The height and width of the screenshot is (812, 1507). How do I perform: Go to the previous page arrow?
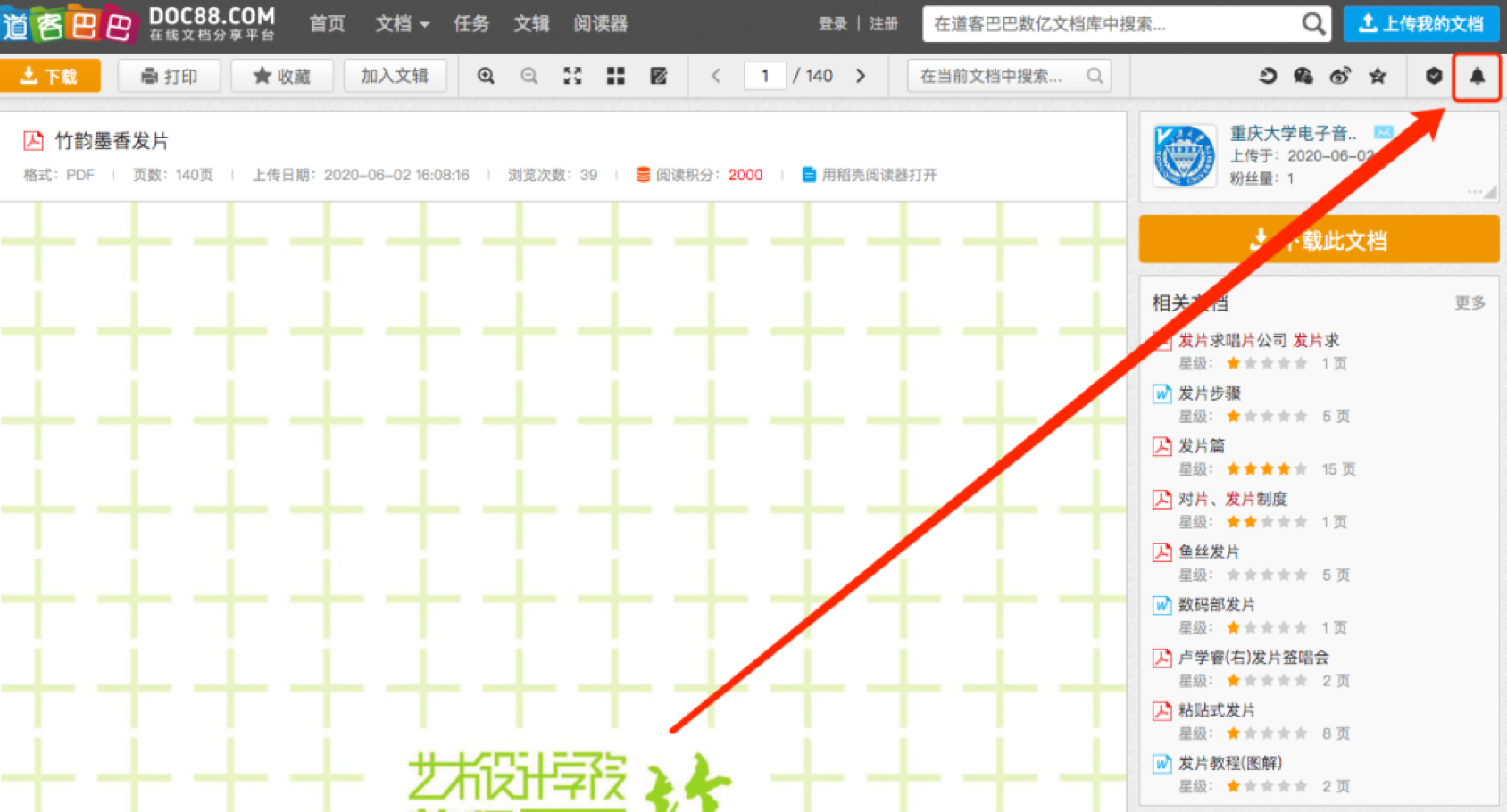tap(716, 76)
